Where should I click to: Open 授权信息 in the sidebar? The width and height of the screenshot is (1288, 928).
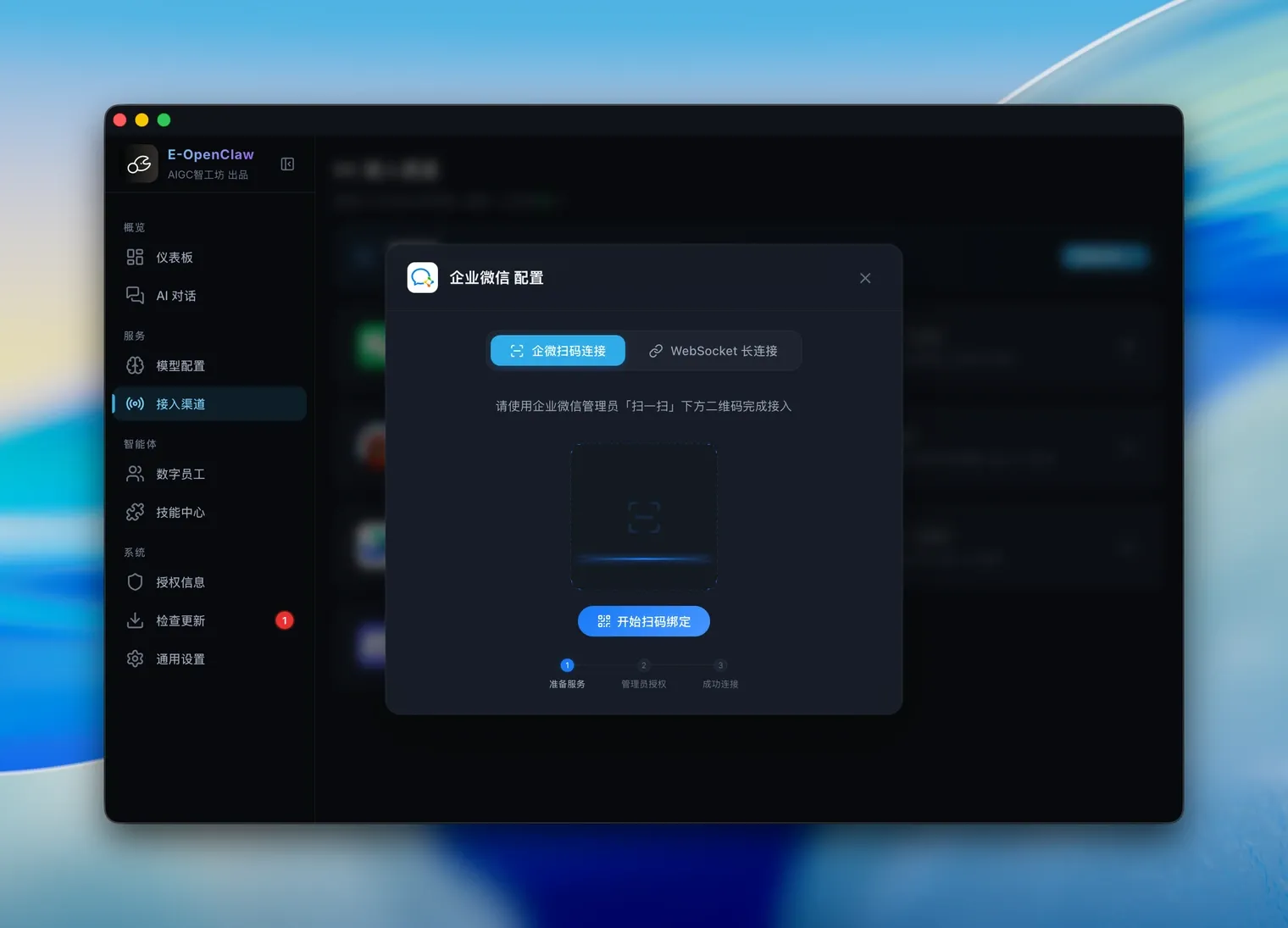[209, 582]
